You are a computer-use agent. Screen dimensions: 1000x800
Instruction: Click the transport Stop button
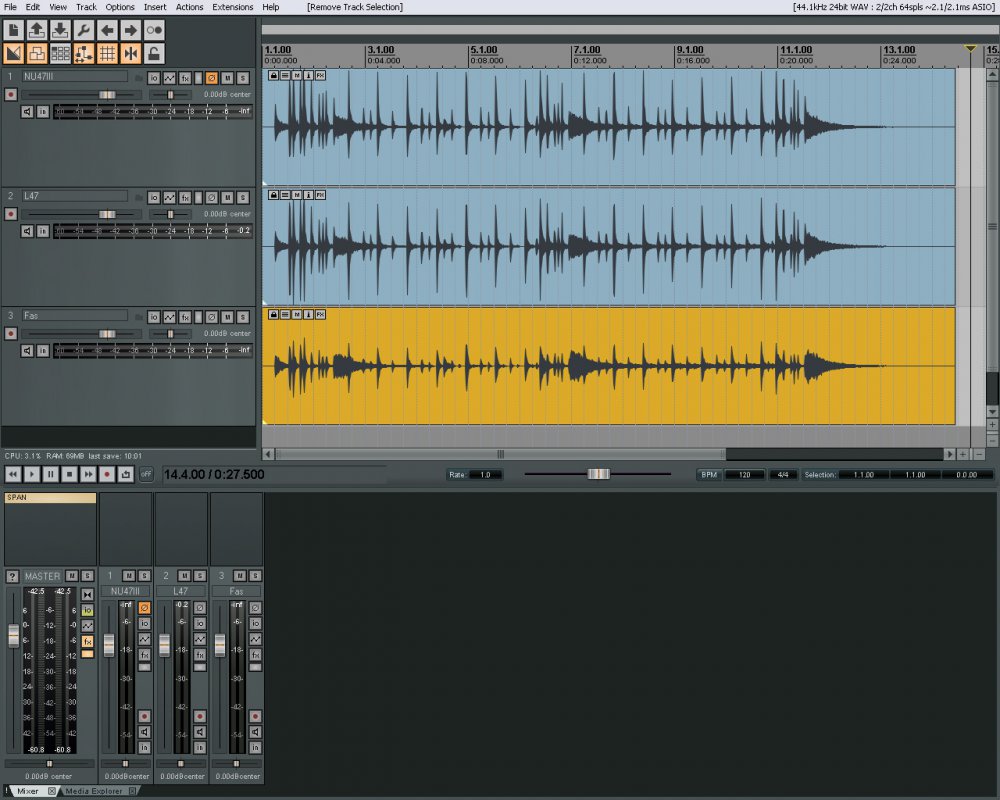pyautogui.click(x=70, y=475)
